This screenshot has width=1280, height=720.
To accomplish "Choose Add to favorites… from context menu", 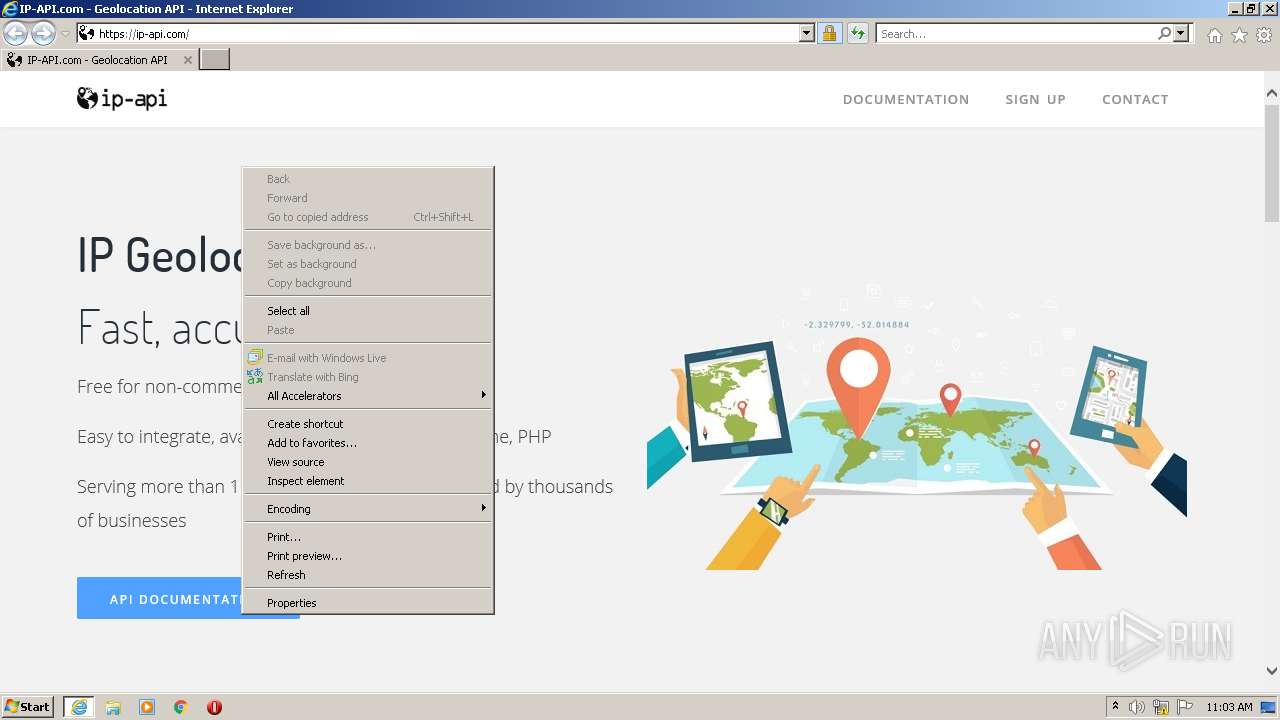I will click(x=368, y=443).
